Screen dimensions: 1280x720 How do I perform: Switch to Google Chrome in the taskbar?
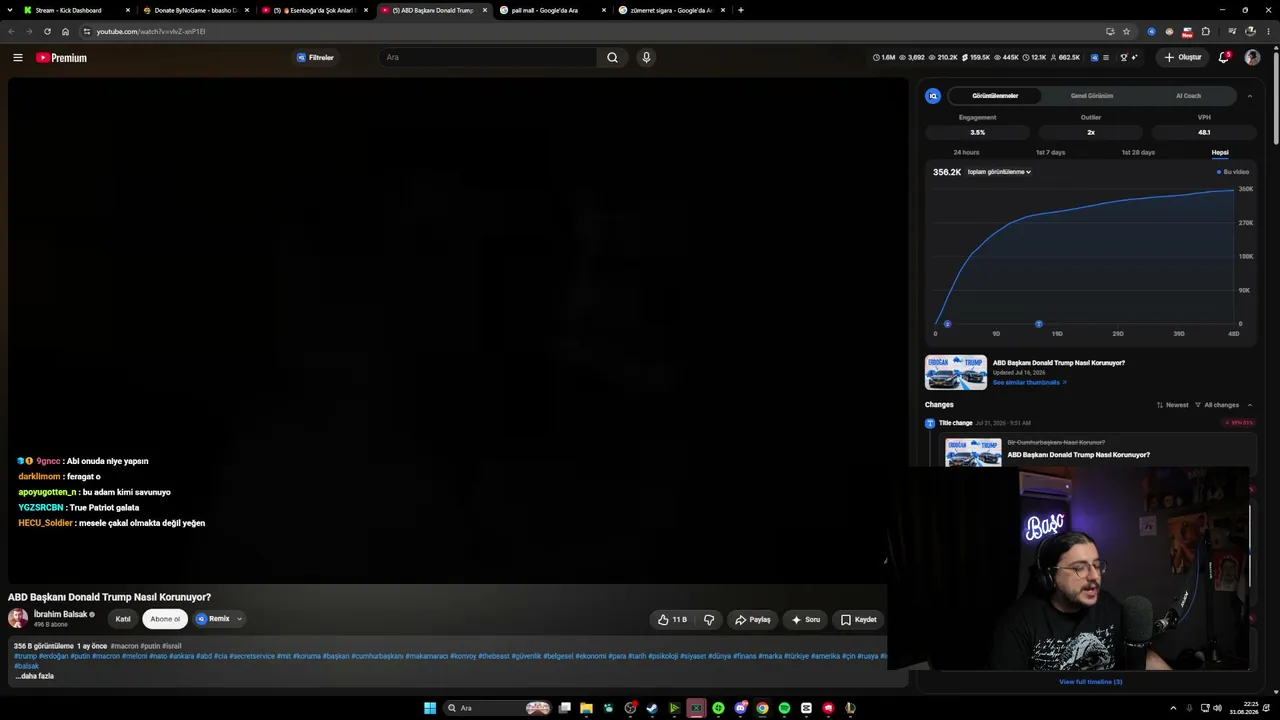[762, 708]
